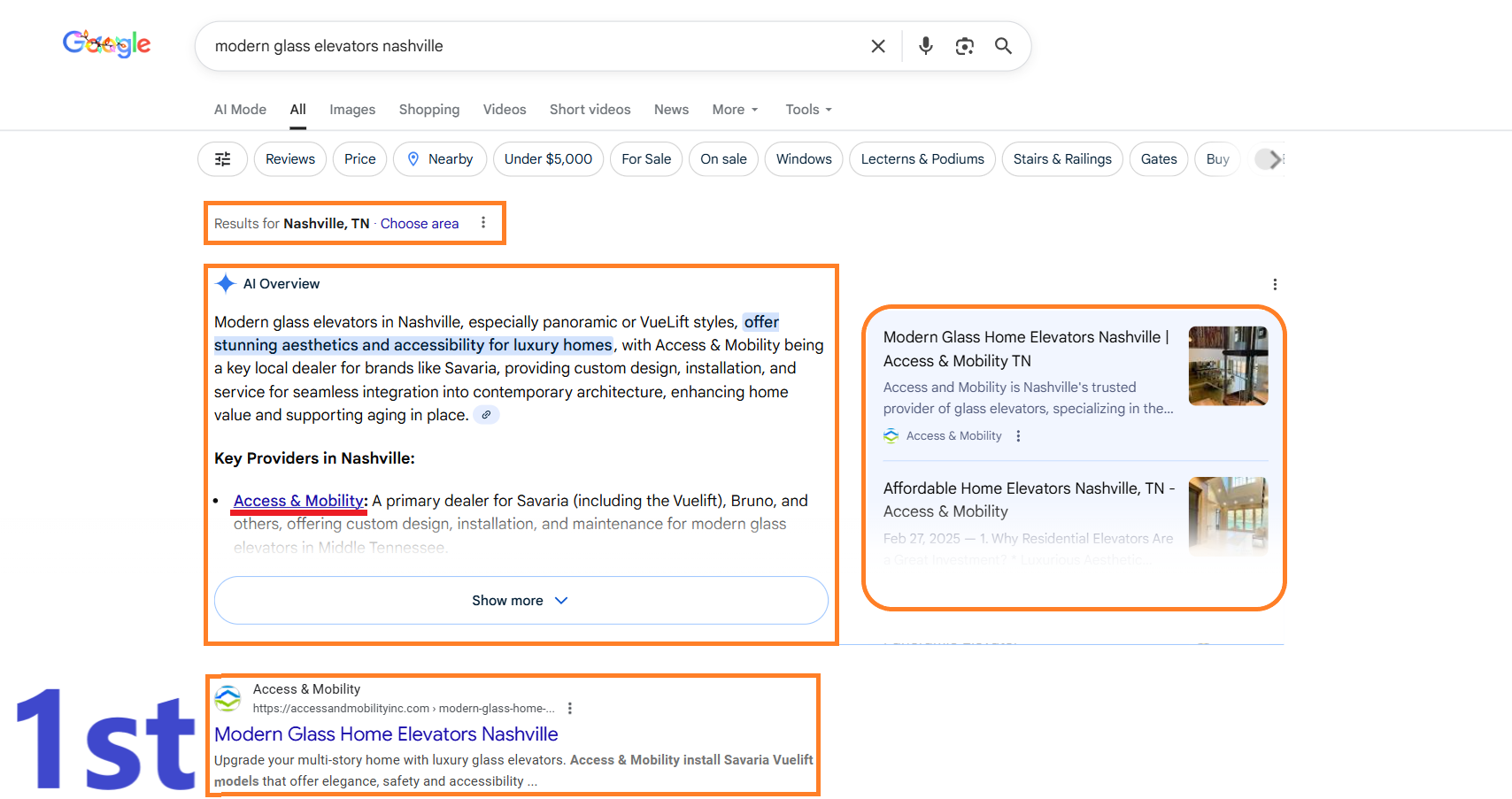Open the Images tab
Screen dimensions: 1512x799
352,110
